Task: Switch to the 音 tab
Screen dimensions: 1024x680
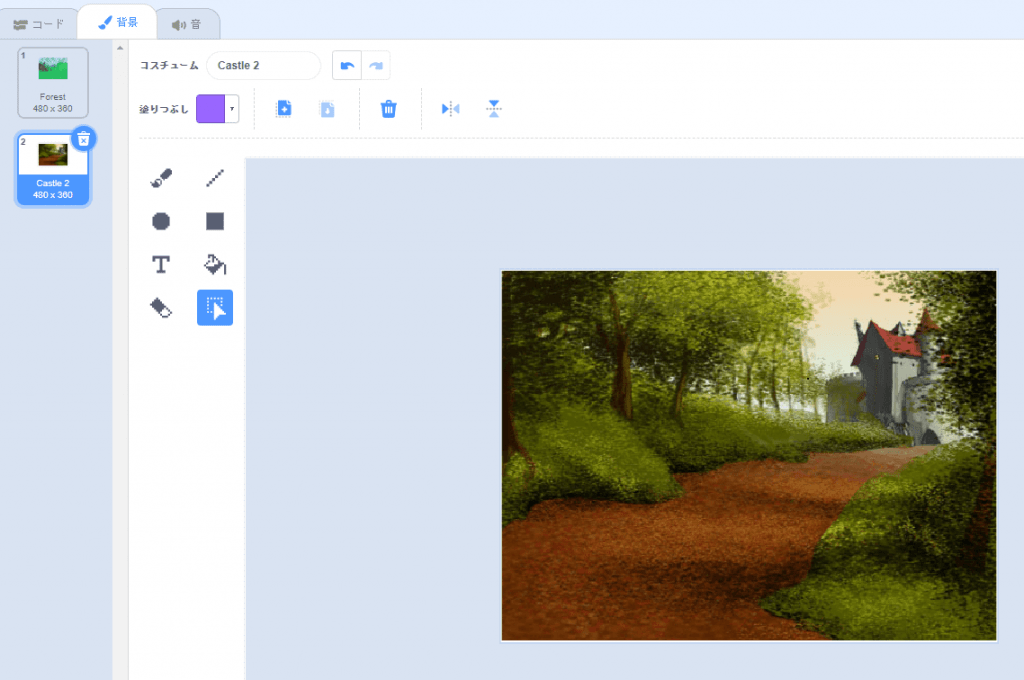Action: (187, 24)
